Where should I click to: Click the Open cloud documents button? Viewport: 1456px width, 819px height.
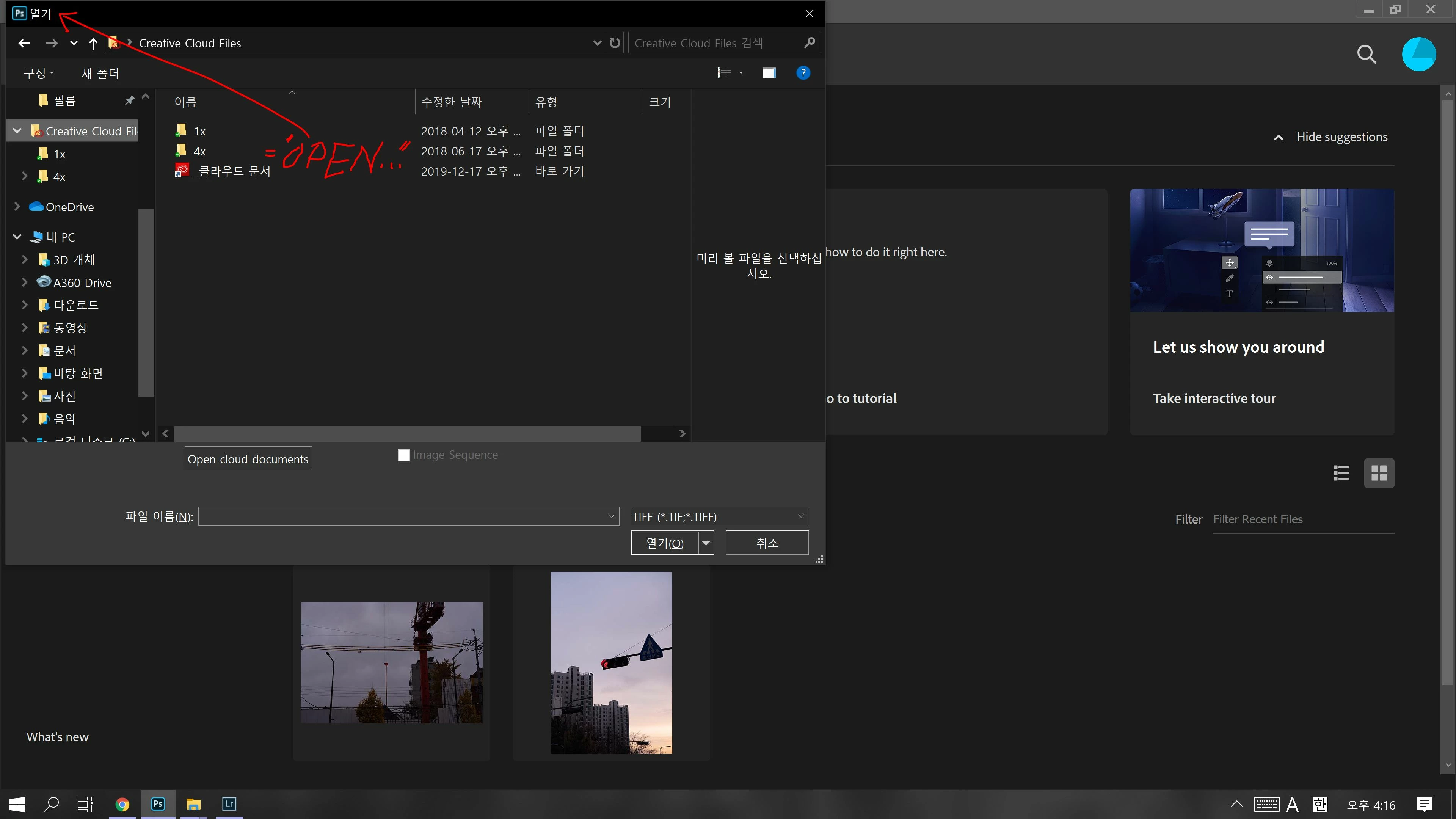click(x=248, y=459)
